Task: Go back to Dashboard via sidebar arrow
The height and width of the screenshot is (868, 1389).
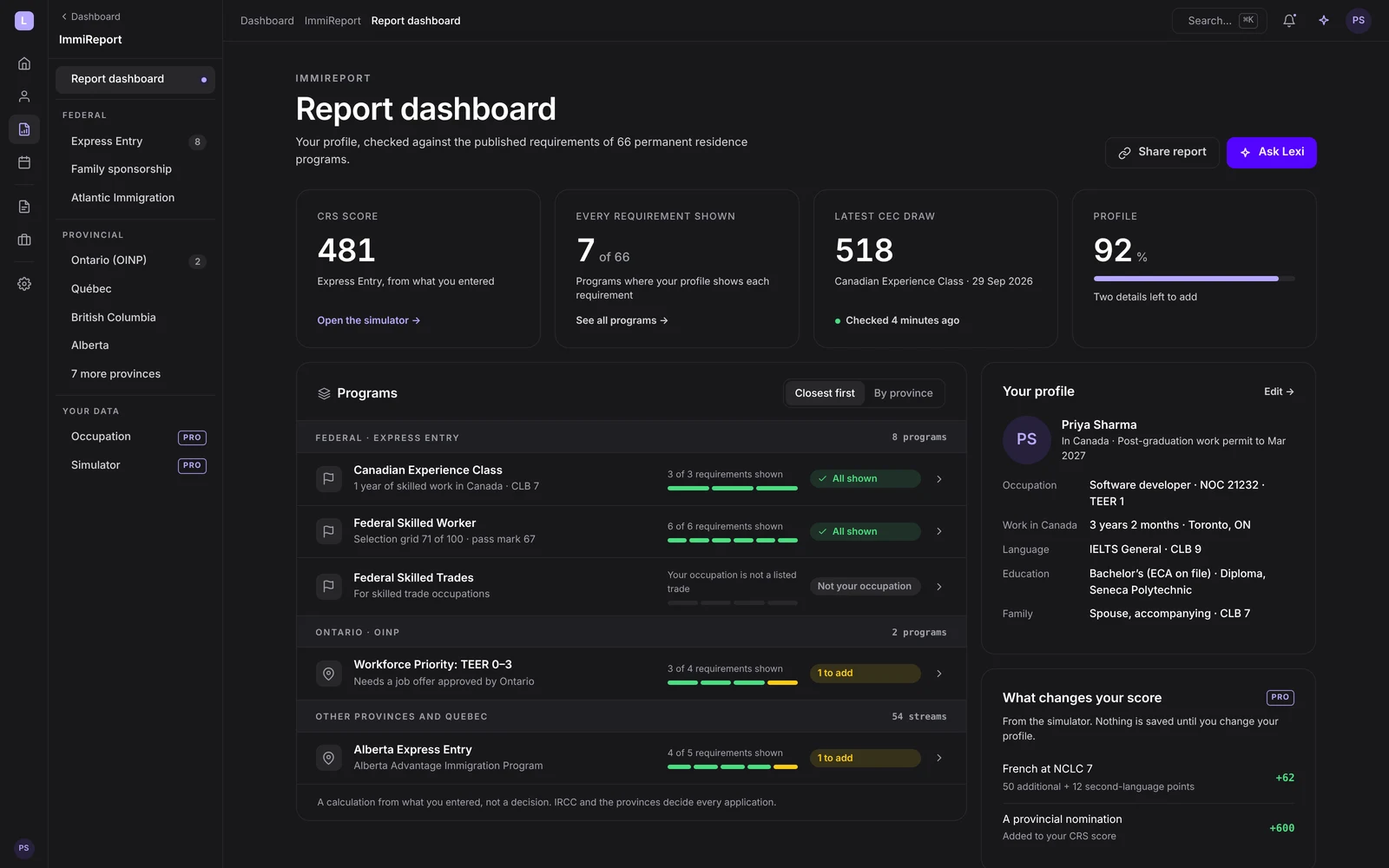Action: [x=90, y=16]
